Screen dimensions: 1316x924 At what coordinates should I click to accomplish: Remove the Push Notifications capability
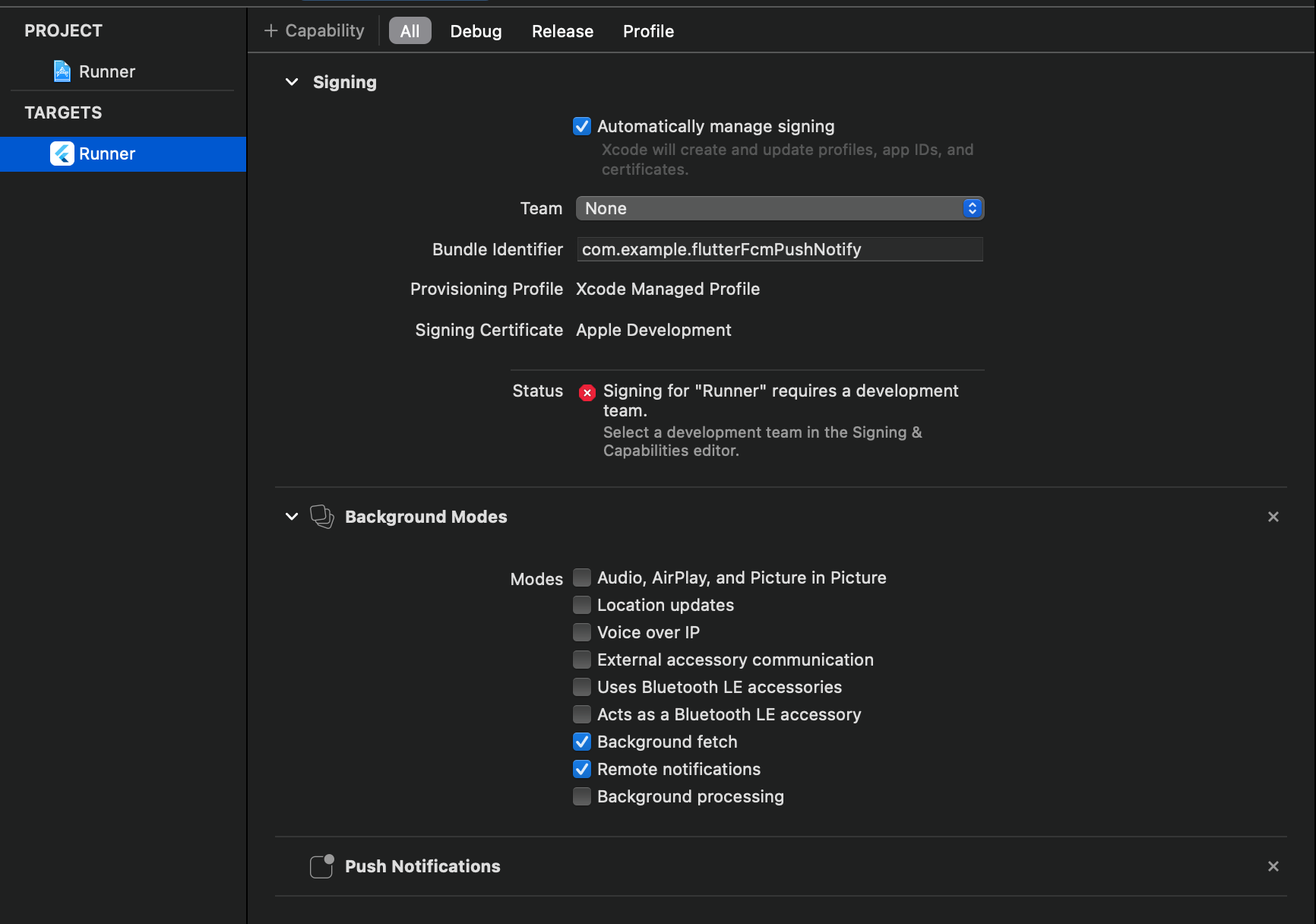[x=1273, y=866]
